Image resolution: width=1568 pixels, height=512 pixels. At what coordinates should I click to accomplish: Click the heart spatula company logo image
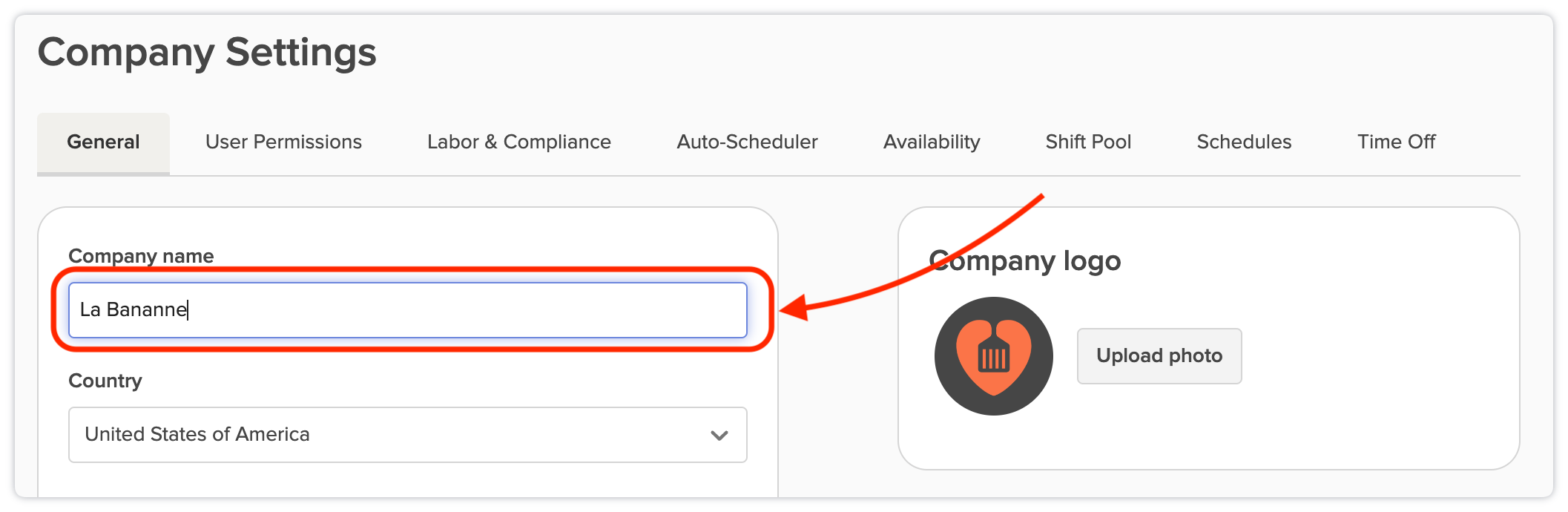(993, 356)
